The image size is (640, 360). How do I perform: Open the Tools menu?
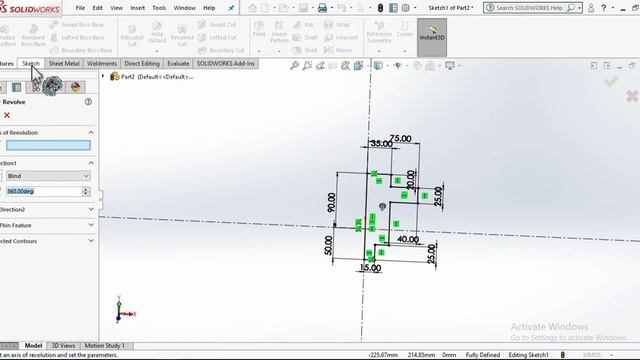159,8
